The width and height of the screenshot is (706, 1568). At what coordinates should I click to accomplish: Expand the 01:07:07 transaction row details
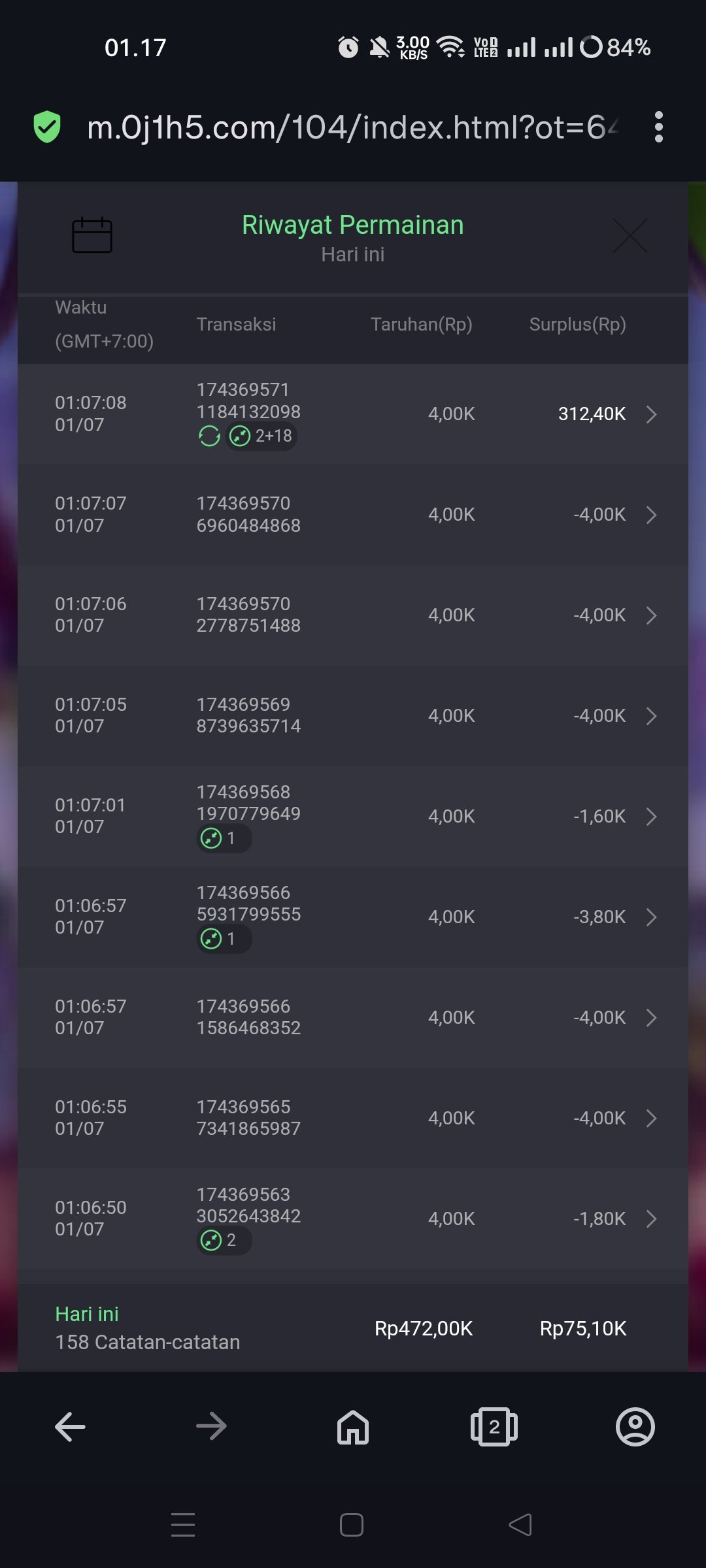(651, 515)
